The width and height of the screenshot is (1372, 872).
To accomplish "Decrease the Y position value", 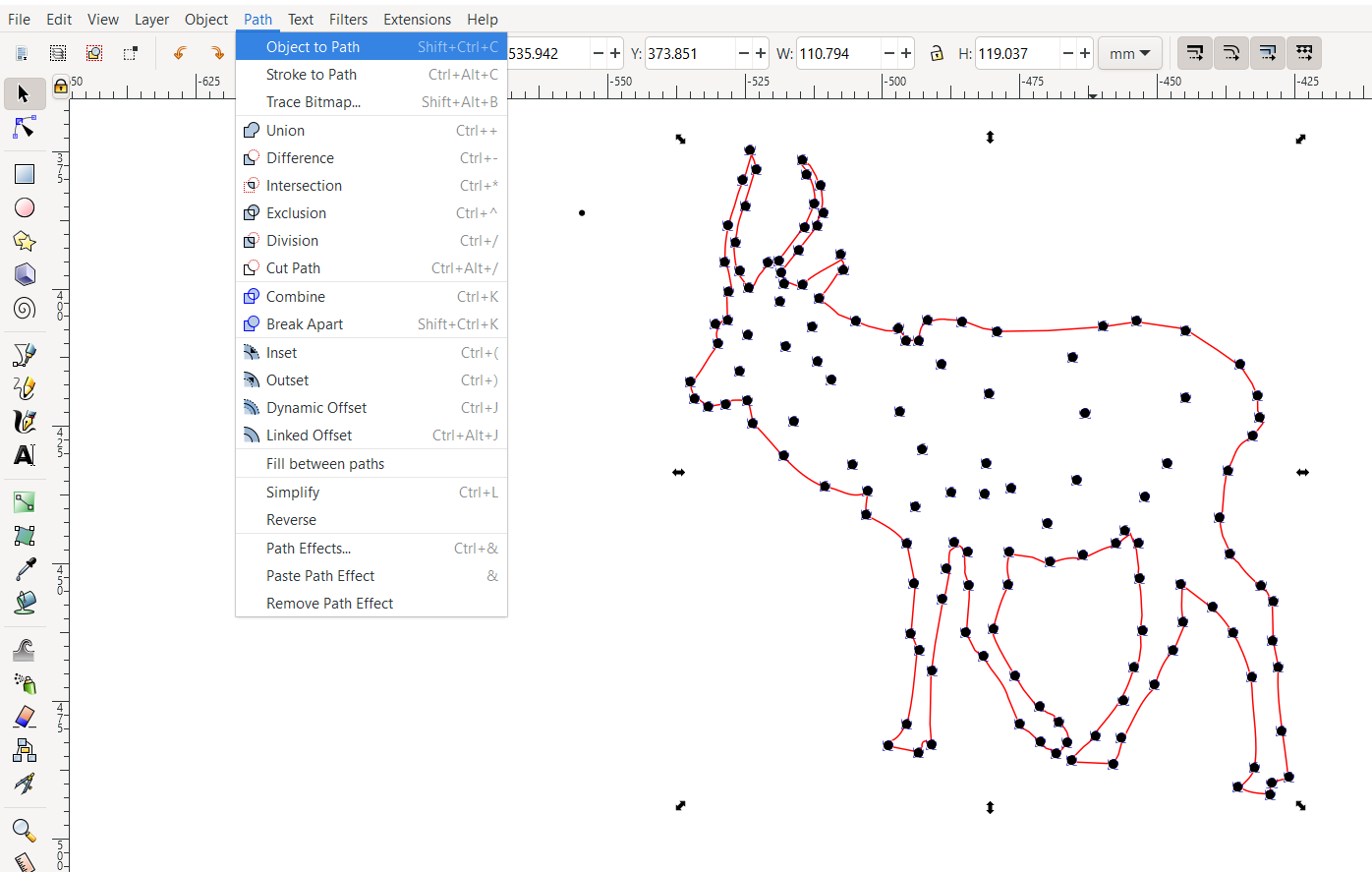I will [744, 53].
